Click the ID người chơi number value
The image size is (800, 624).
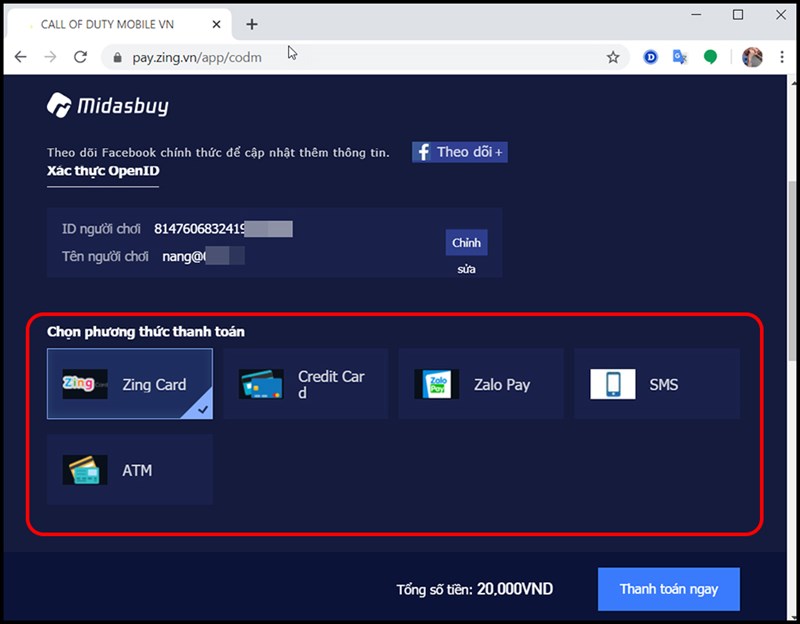click(x=223, y=229)
